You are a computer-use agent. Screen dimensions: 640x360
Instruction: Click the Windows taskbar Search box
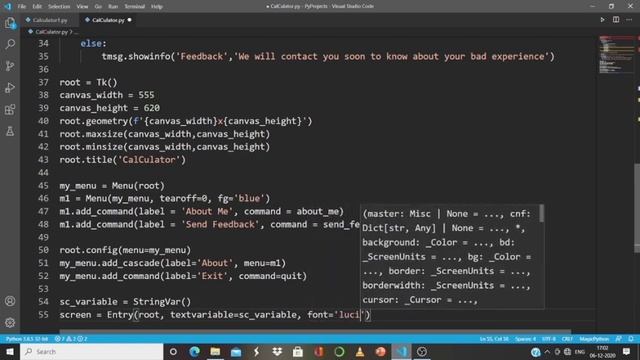pos(91,351)
